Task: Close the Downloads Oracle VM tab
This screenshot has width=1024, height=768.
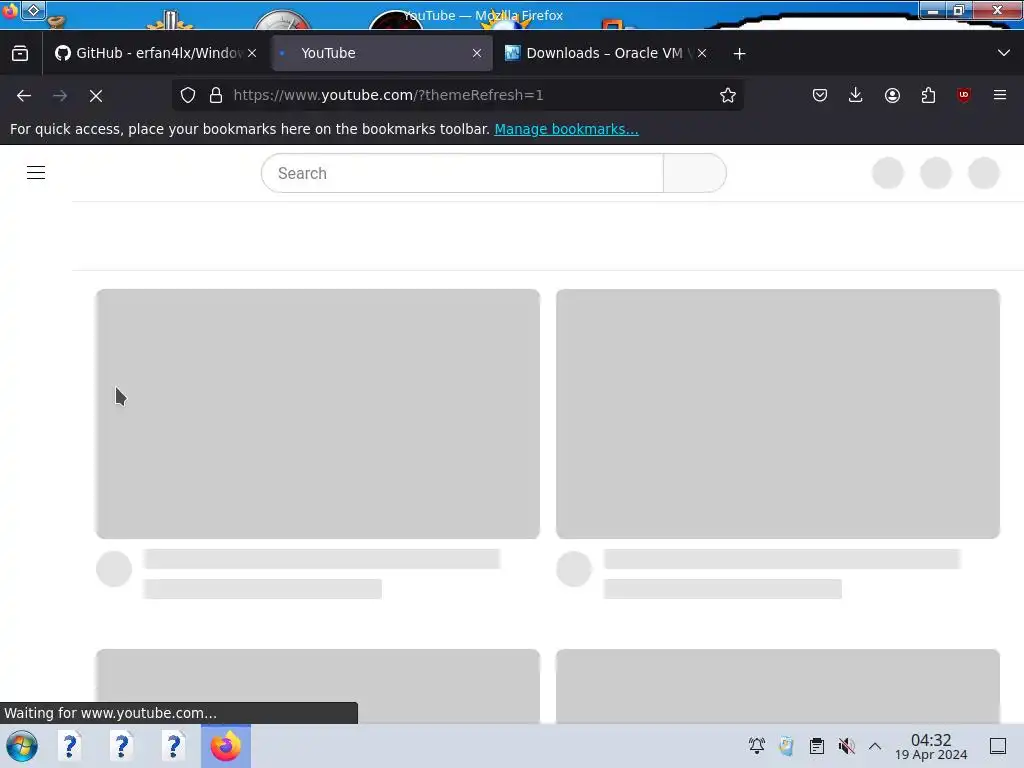Action: click(702, 54)
